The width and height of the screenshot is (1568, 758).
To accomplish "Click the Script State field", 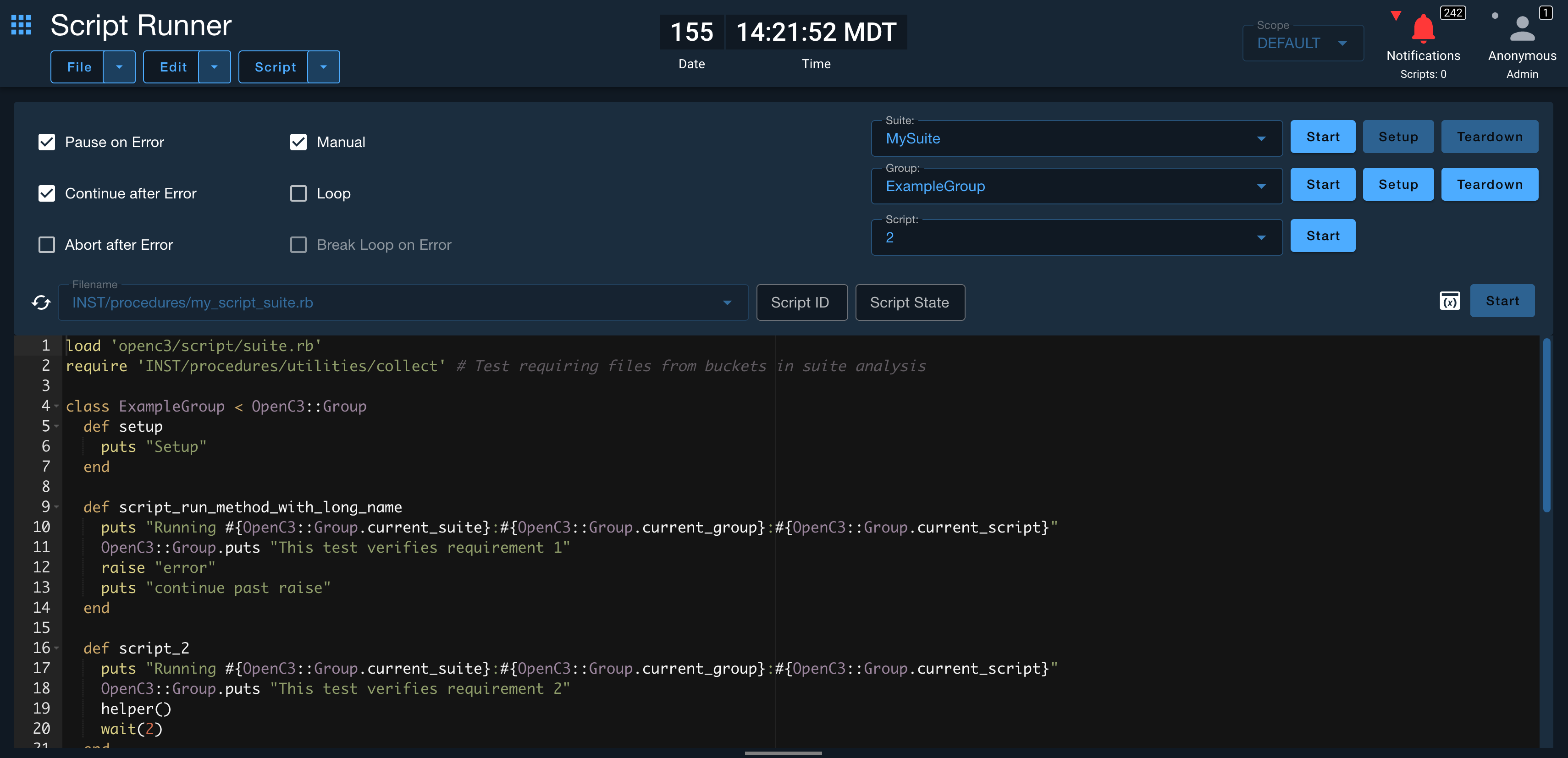I will click(x=910, y=302).
